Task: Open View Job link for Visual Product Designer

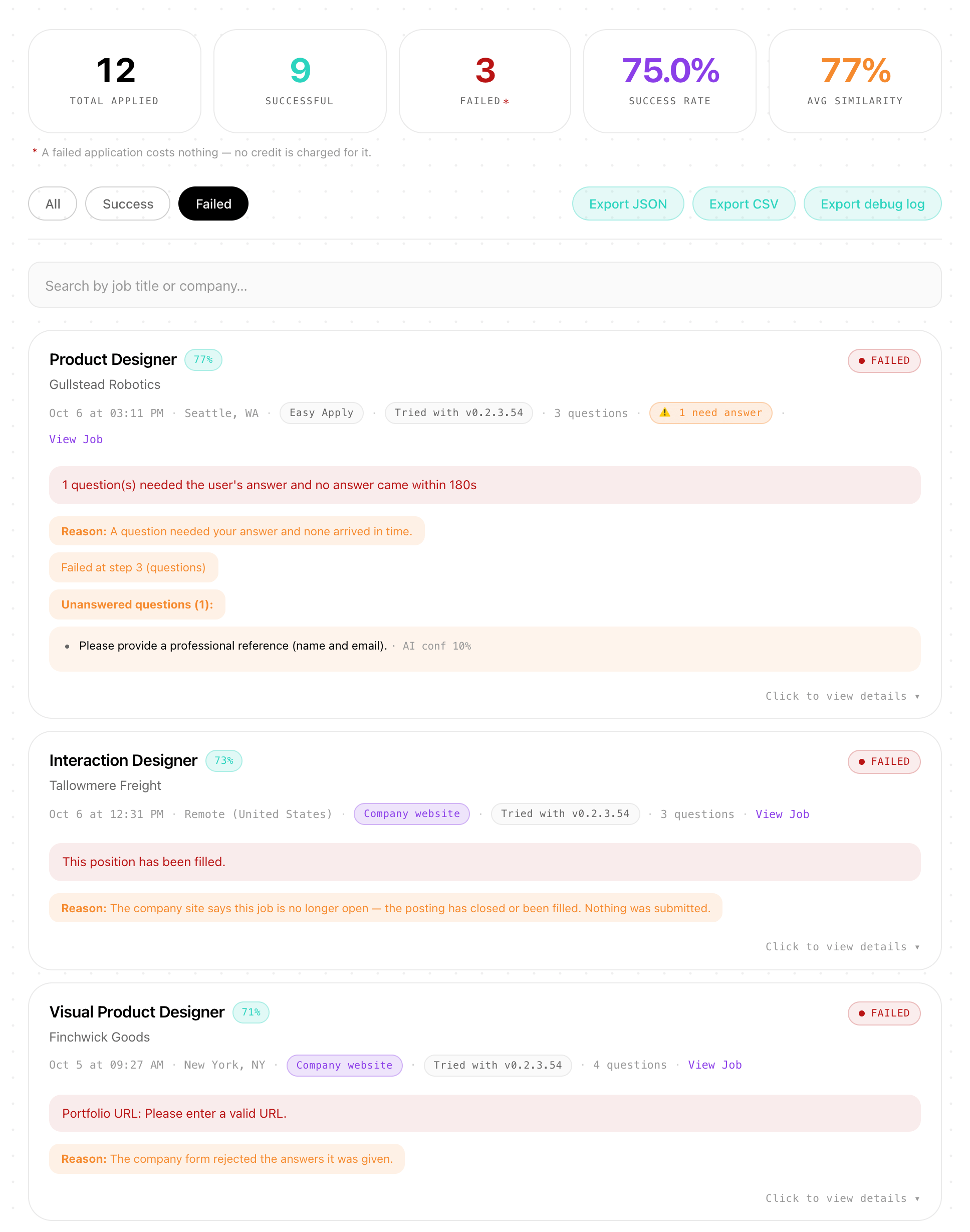Action: (715, 1065)
